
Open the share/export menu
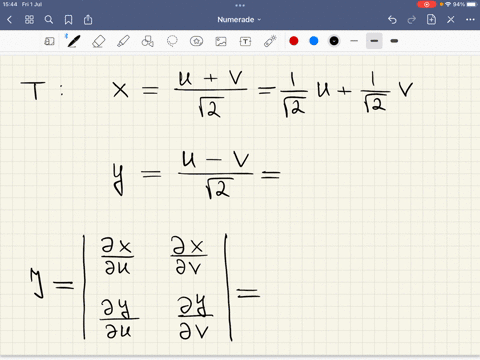click(88, 20)
